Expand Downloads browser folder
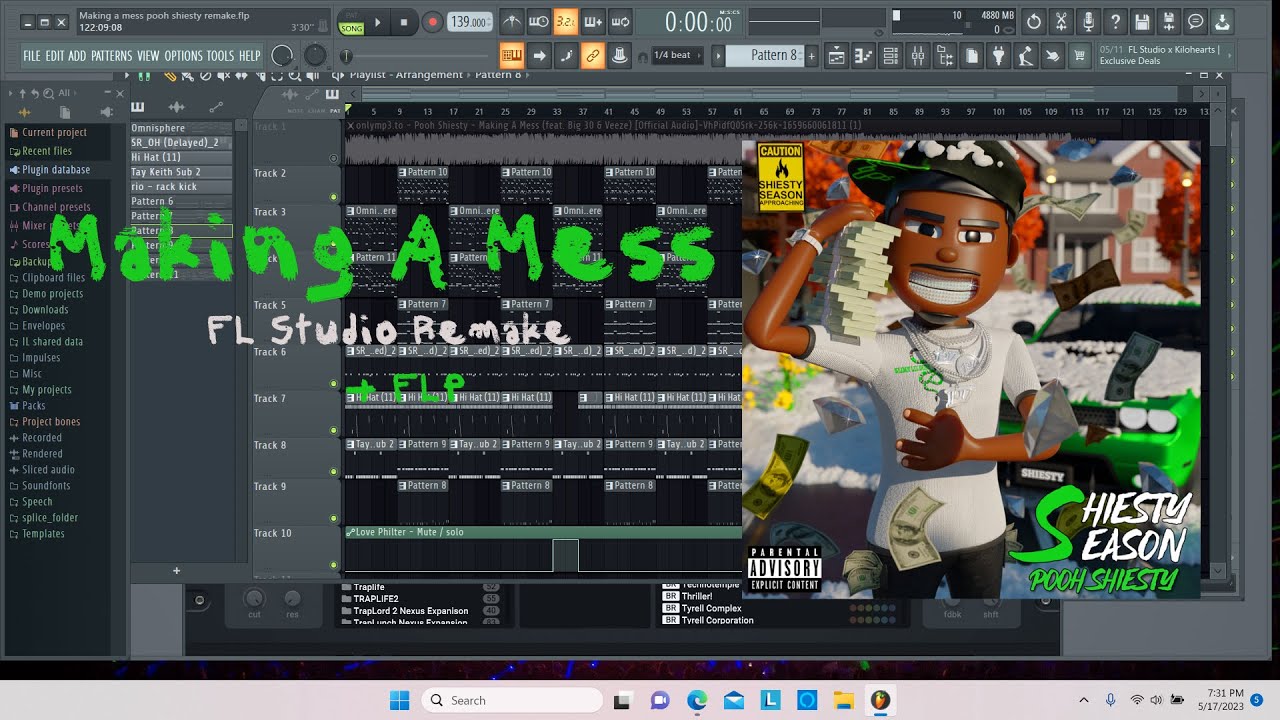The width and height of the screenshot is (1280, 720). pos(45,310)
